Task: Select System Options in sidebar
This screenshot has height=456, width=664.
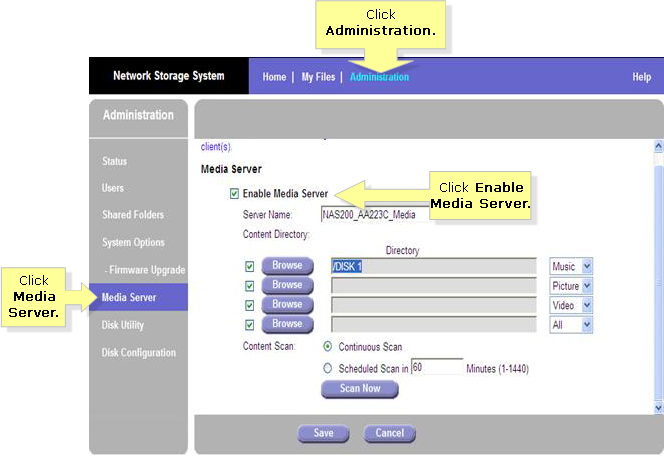Action: [133, 243]
